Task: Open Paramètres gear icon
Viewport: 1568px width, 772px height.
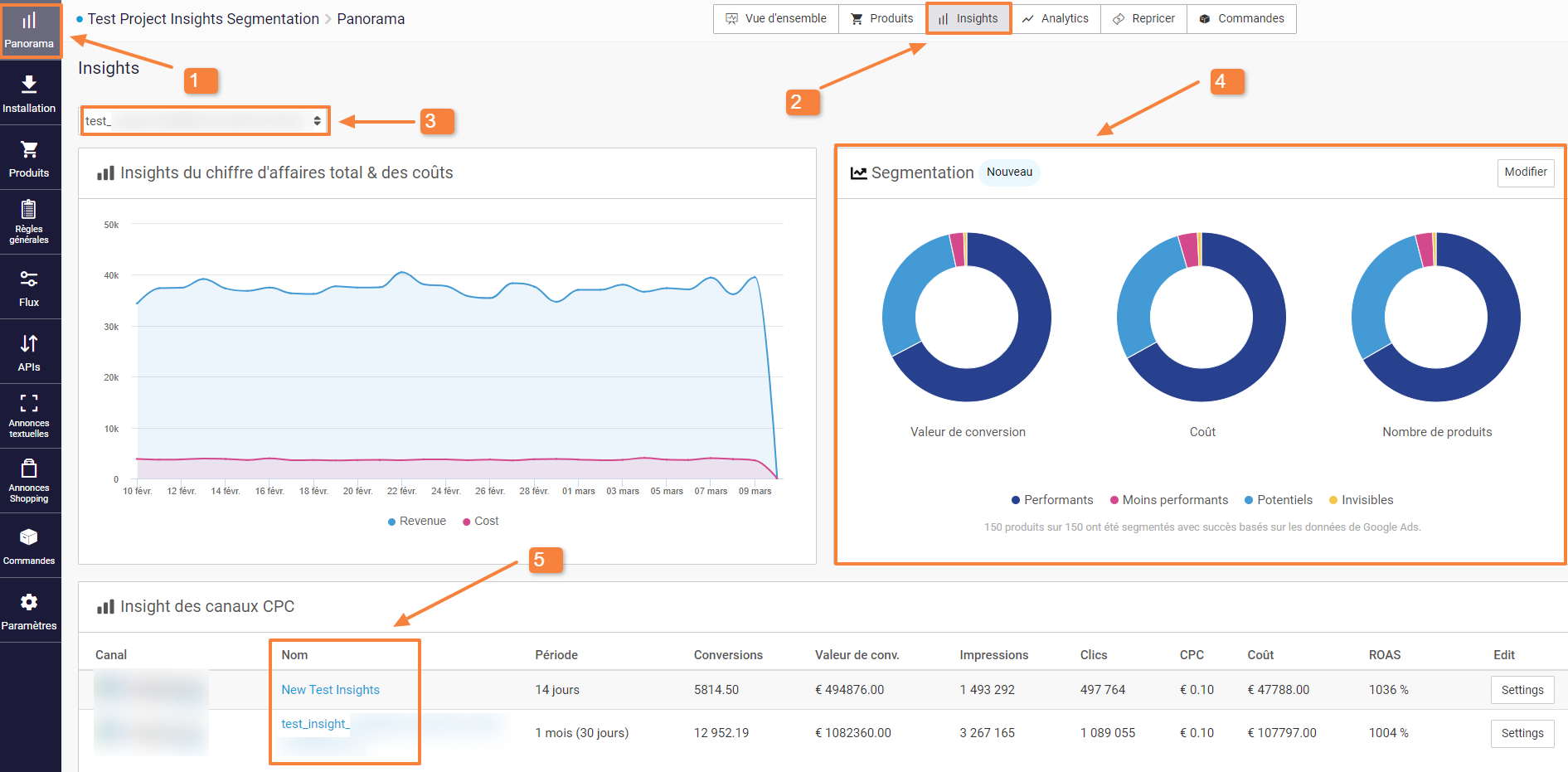Action: click(29, 602)
